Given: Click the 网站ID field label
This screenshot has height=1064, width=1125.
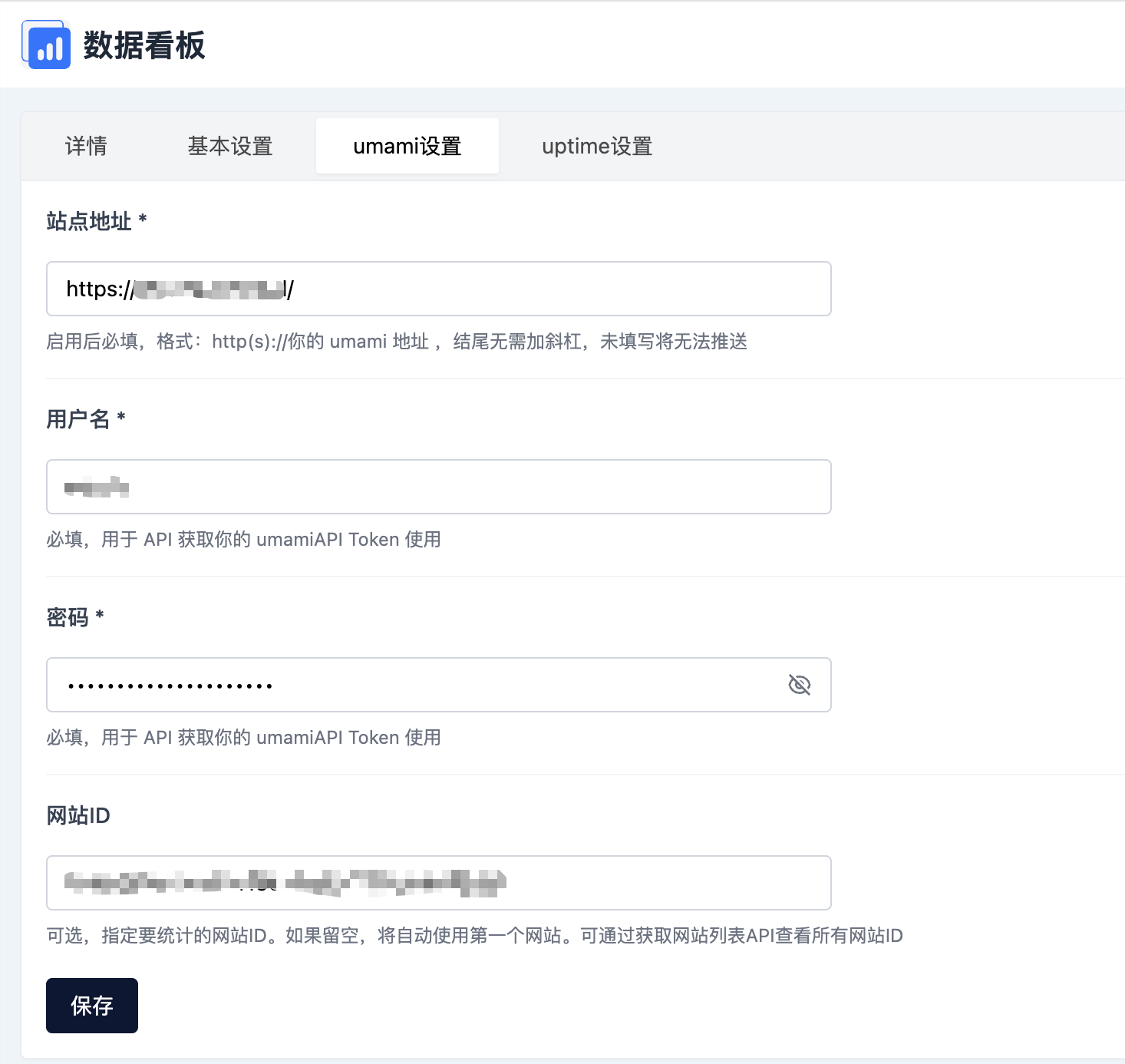Looking at the screenshot, I should (x=78, y=815).
